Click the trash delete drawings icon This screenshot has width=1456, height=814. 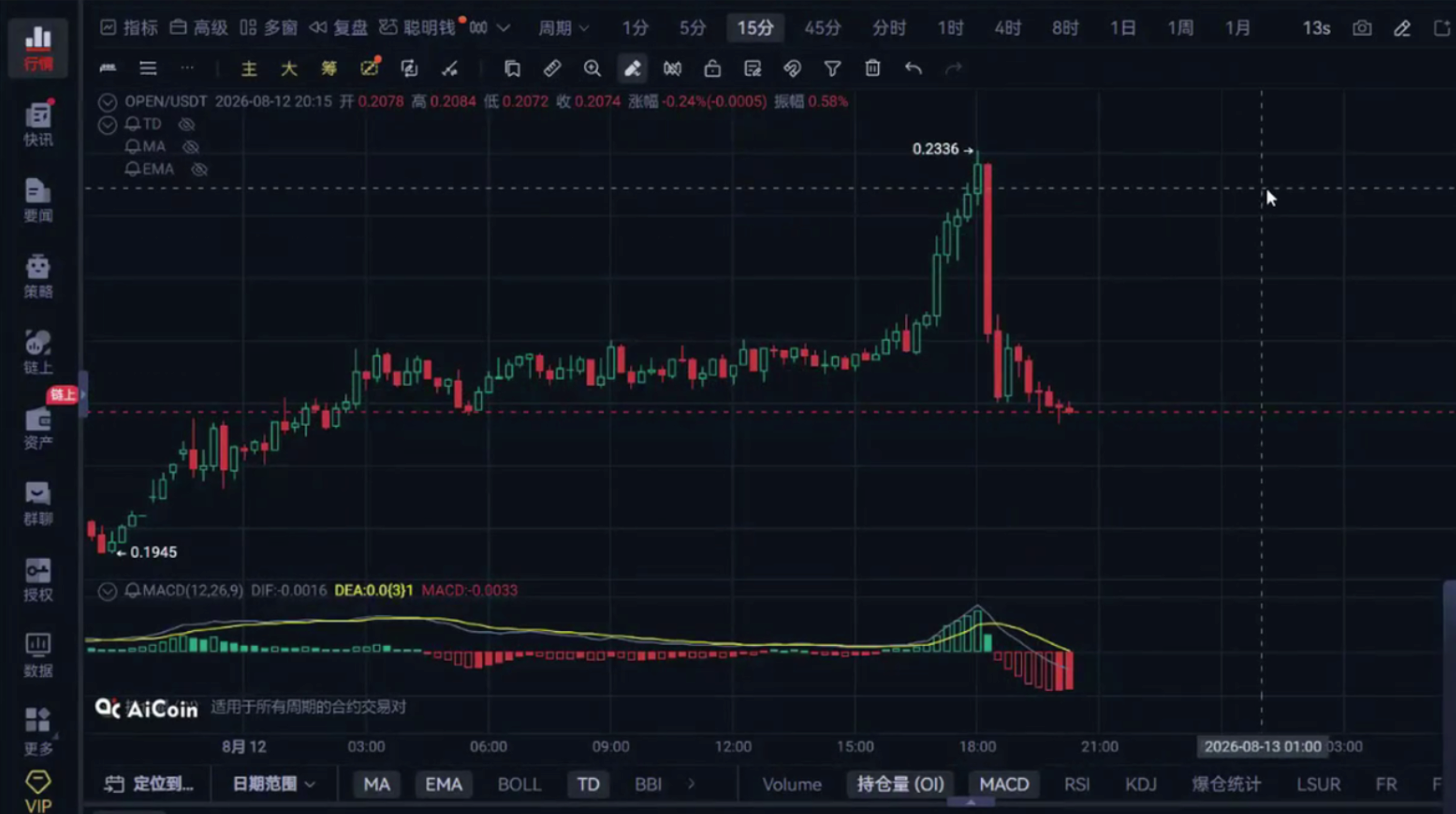coord(872,68)
